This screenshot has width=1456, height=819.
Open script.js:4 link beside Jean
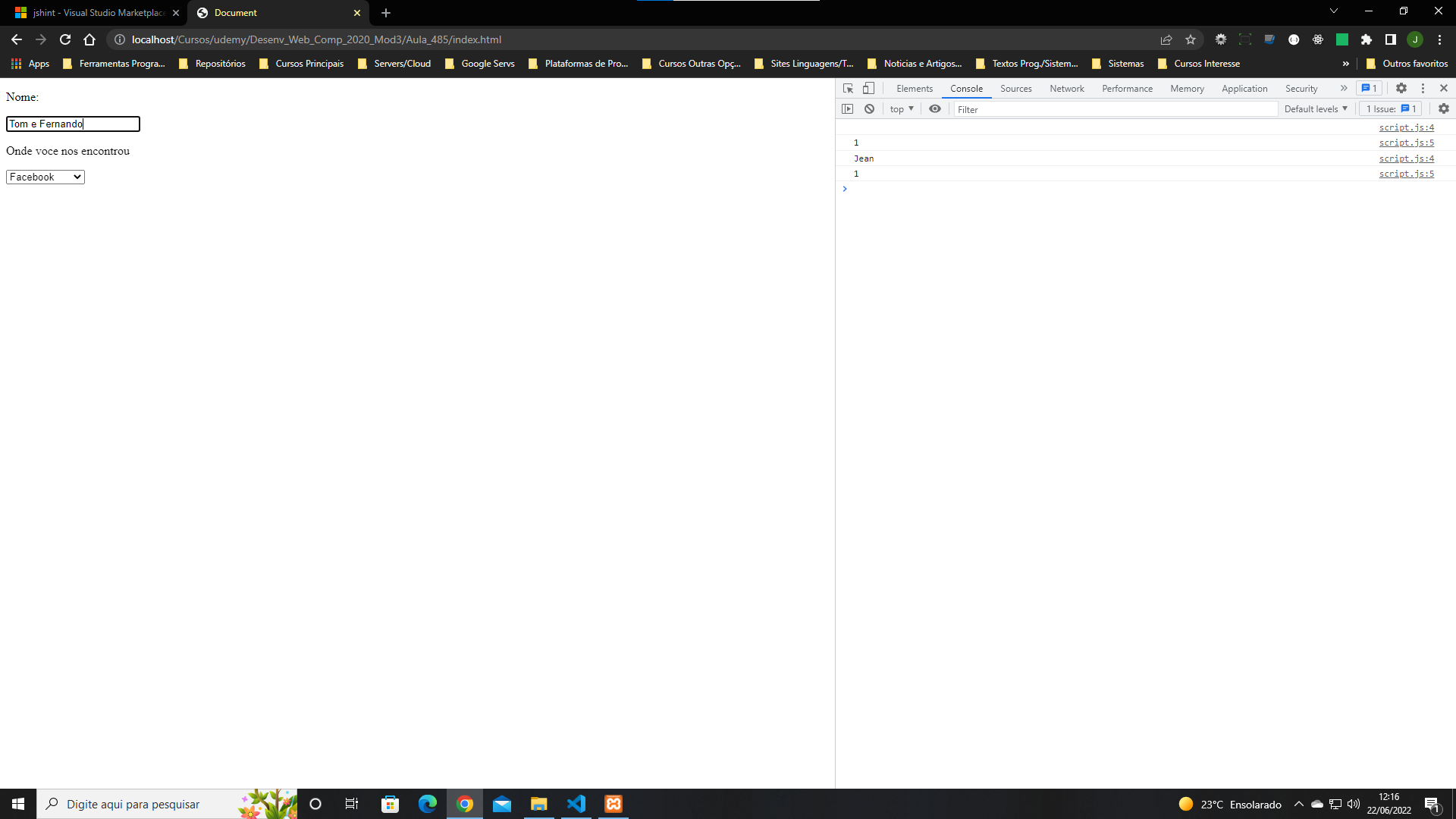coord(1407,158)
